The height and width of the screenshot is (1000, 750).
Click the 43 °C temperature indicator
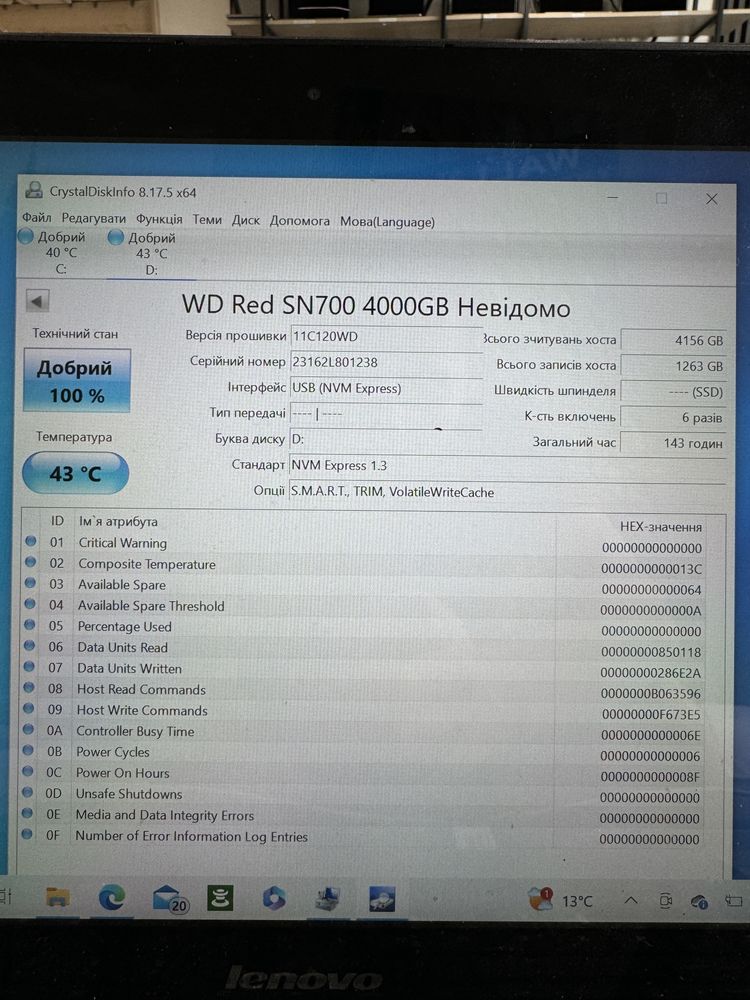click(75, 473)
